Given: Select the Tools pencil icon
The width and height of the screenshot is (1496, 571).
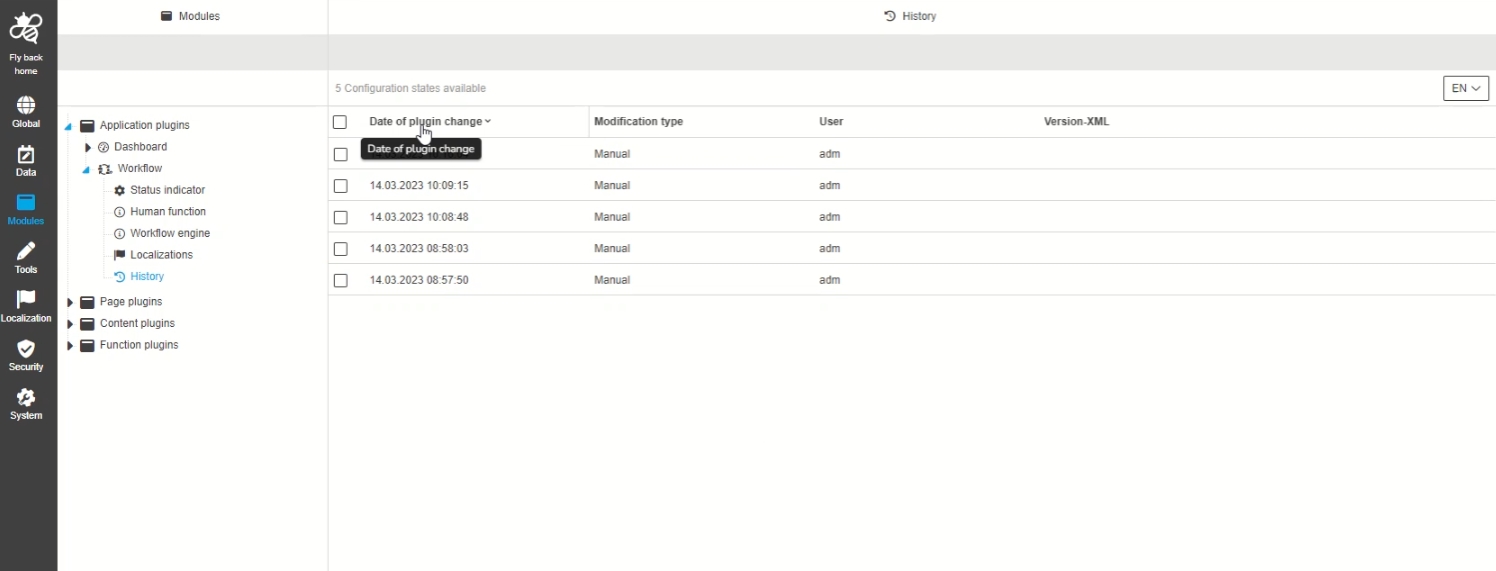Looking at the screenshot, I should pos(26,252).
